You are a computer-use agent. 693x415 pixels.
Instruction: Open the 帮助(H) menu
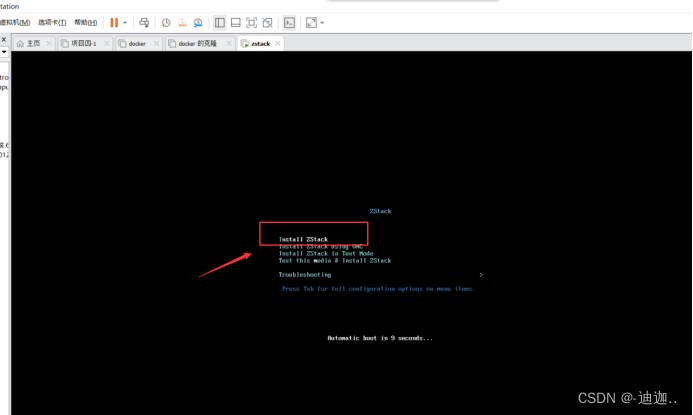coord(86,23)
